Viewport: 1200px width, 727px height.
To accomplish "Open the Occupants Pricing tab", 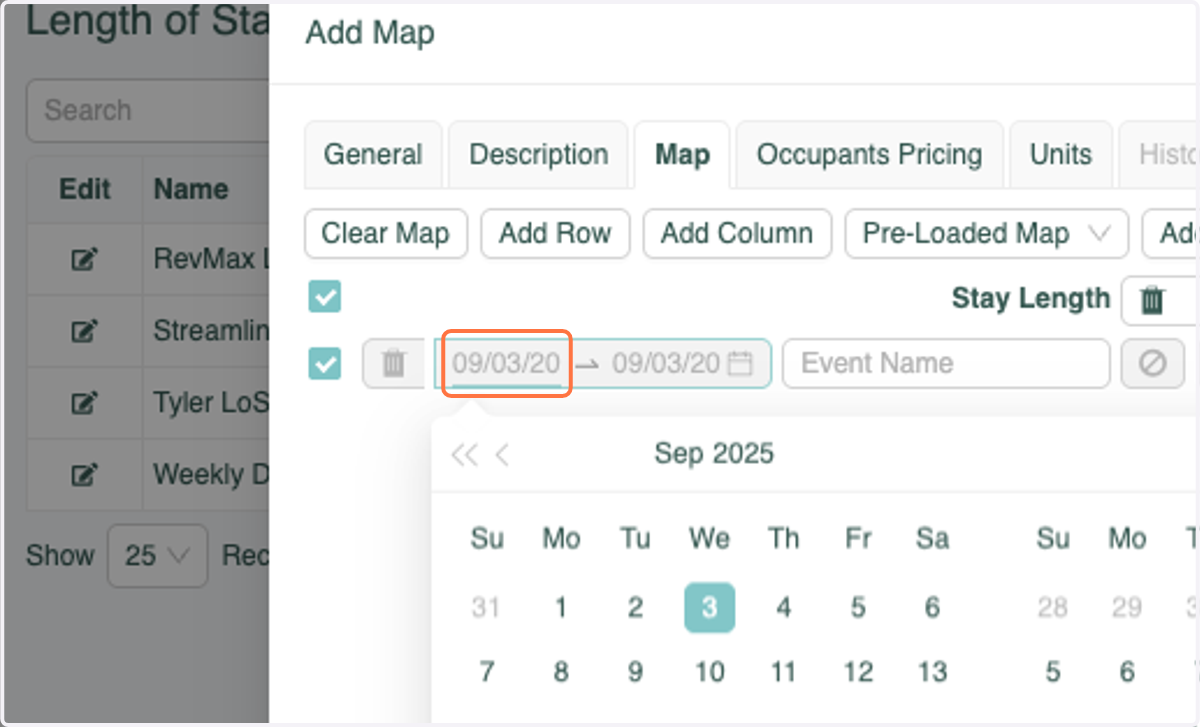I will [x=869, y=155].
